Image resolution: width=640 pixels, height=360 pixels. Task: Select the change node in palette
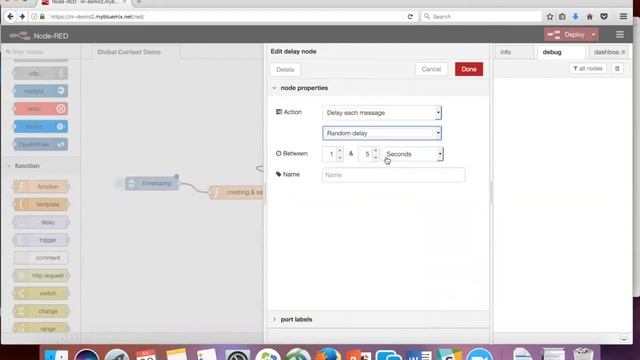click(41, 311)
